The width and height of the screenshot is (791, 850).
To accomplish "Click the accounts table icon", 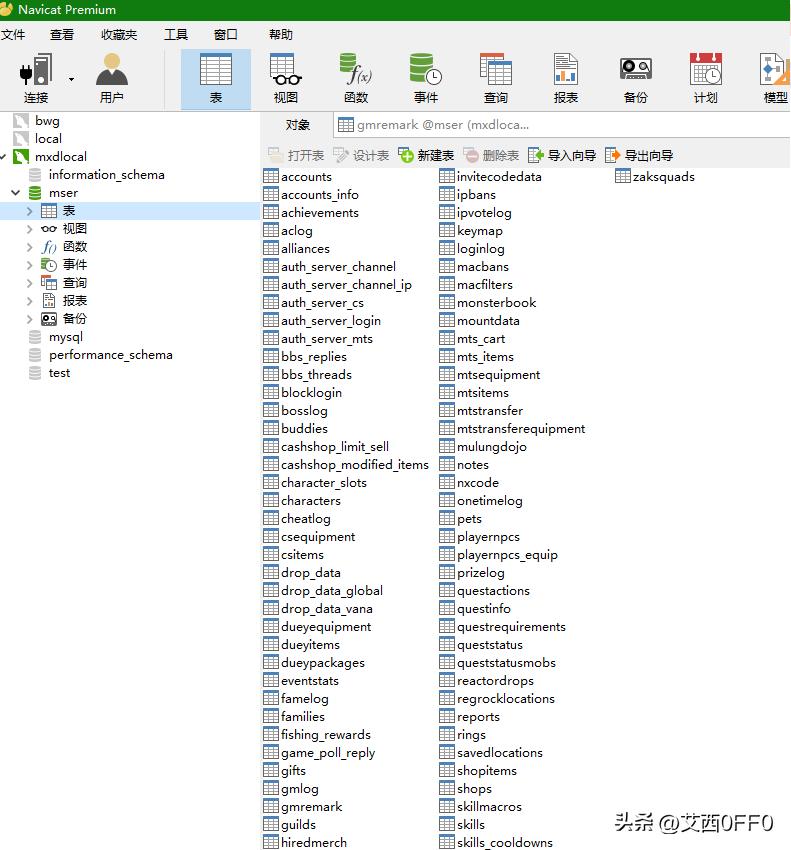I will point(271,176).
